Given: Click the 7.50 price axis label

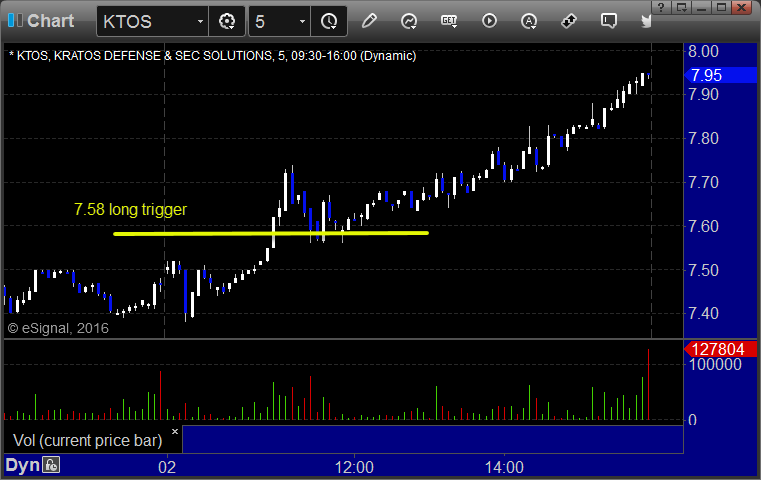Looking at the screenshot, I should (703, 270).
